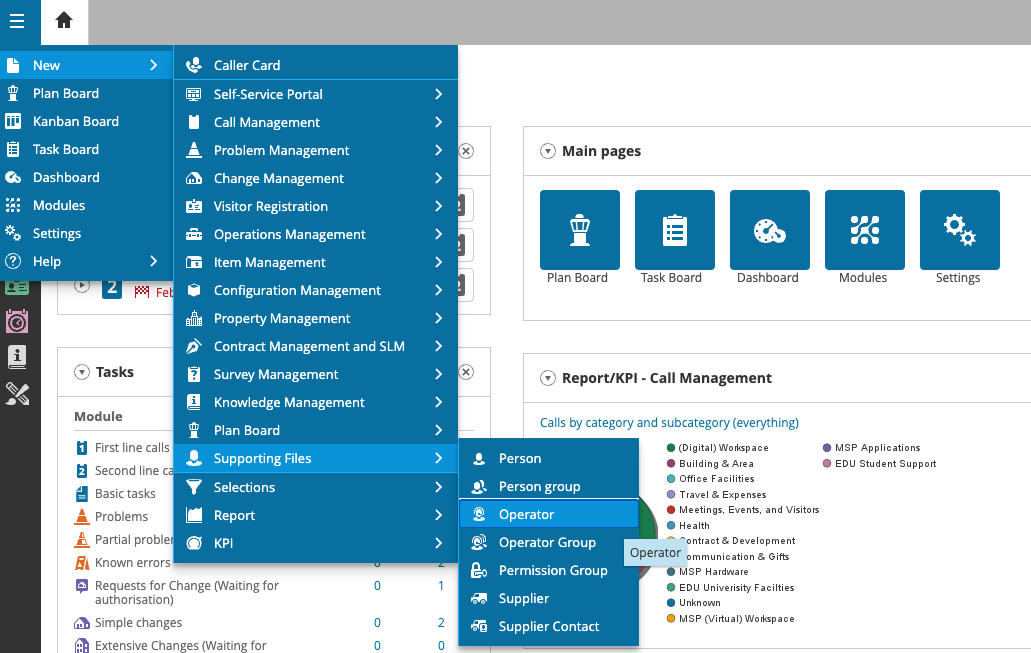Click the tools icon in left sidebar
The width and height of the screenshot is (1031, 653).
click(17, 393)
